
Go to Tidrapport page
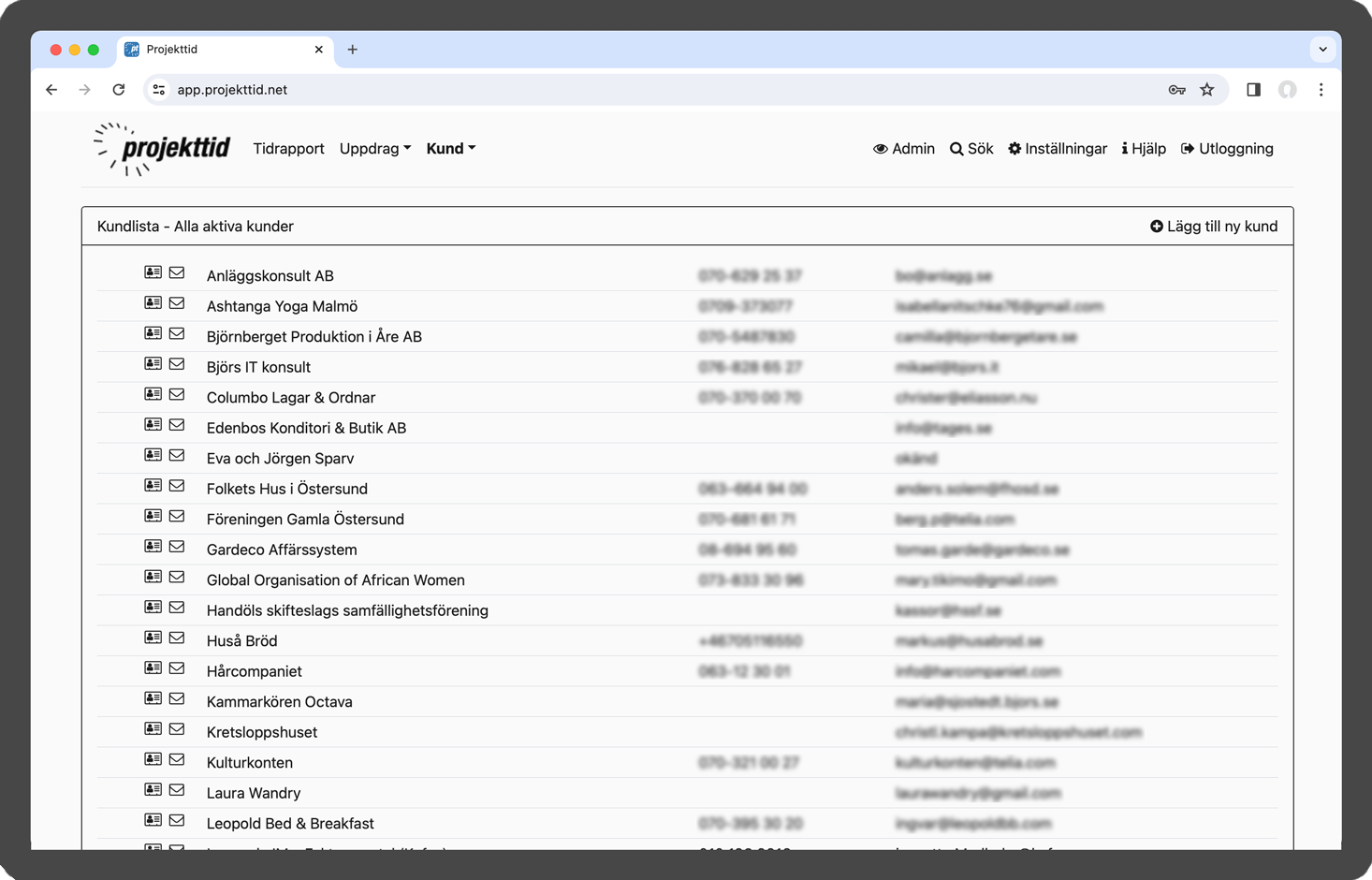tap(288, 149)
